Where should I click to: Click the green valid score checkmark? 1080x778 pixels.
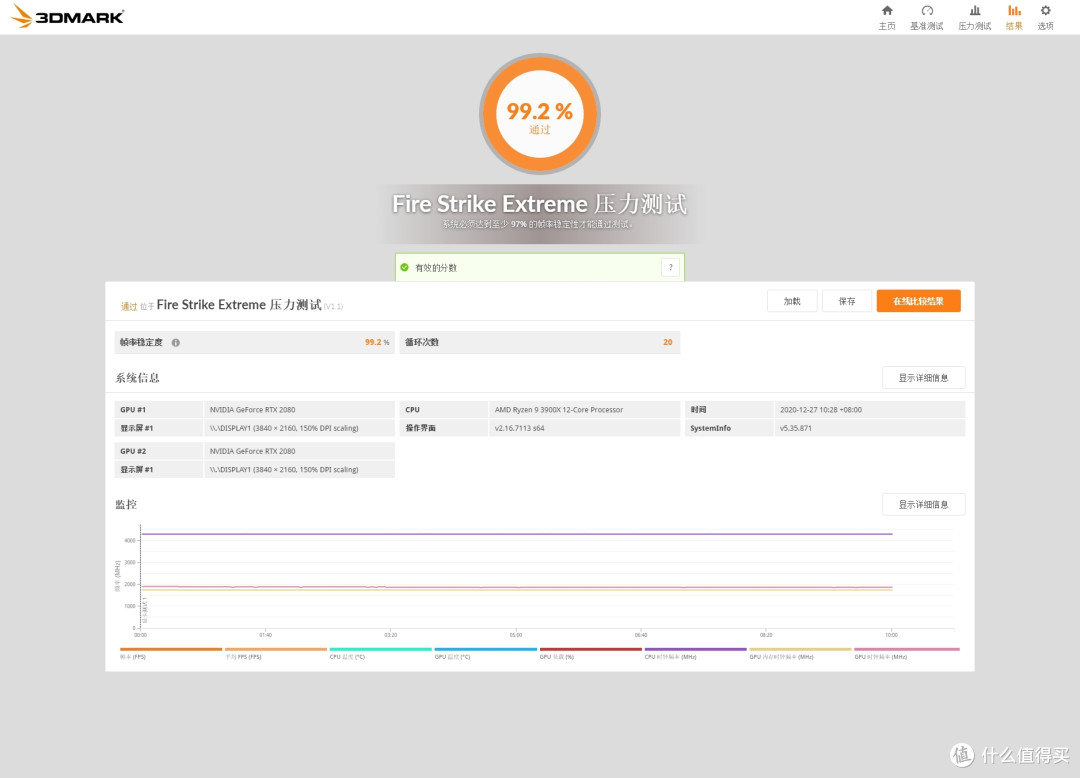coord(404,267)
